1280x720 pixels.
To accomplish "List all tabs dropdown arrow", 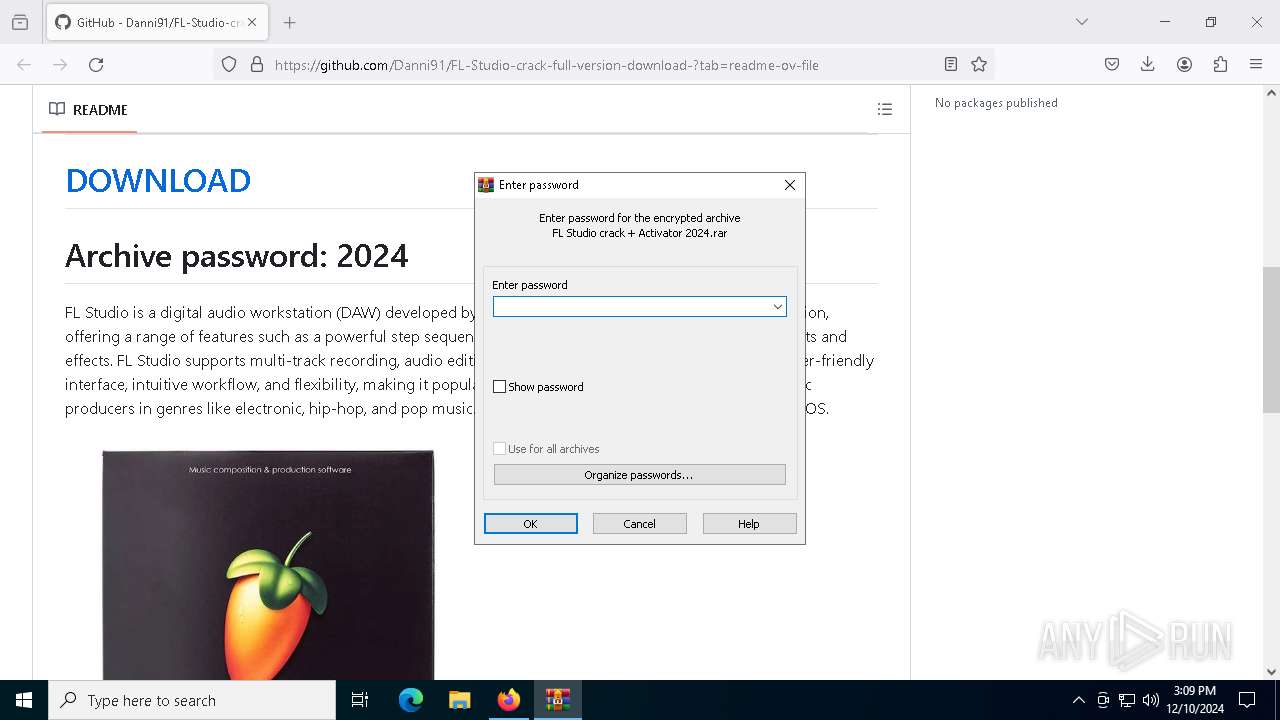I will pos(1081,22).
